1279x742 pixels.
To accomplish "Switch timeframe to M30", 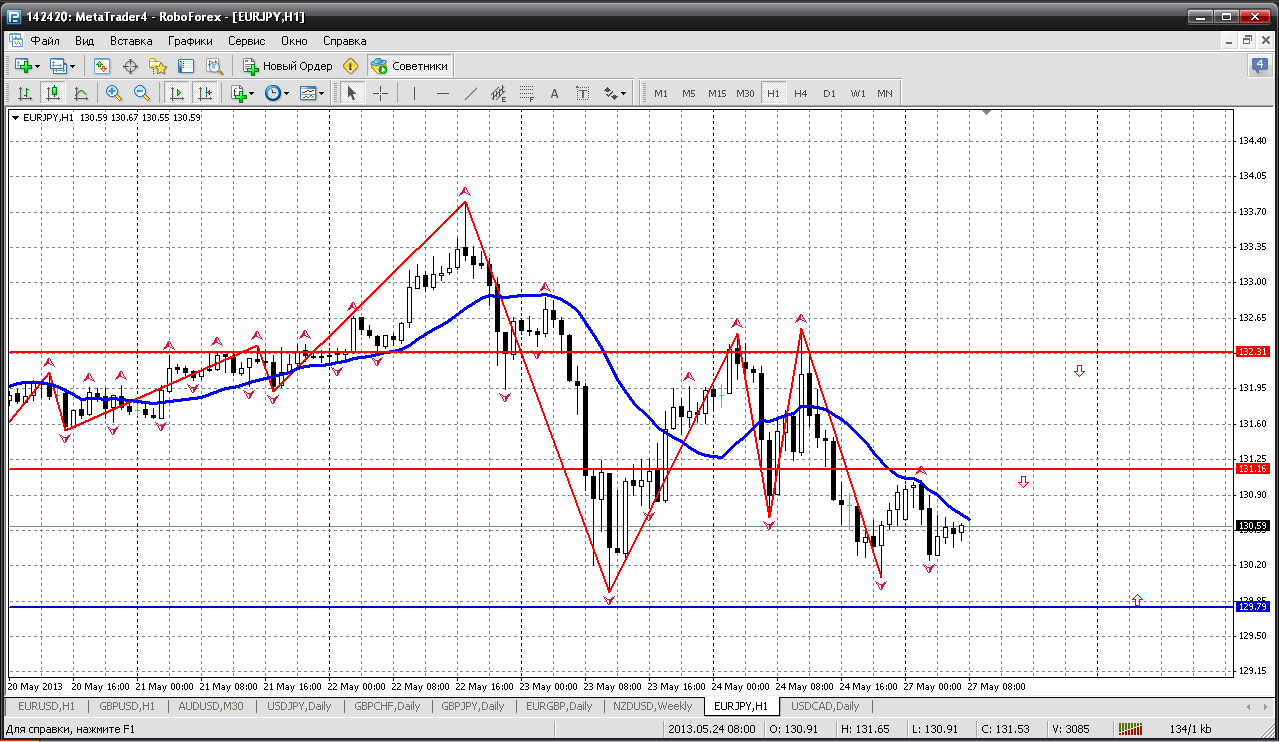I will 745,93.
